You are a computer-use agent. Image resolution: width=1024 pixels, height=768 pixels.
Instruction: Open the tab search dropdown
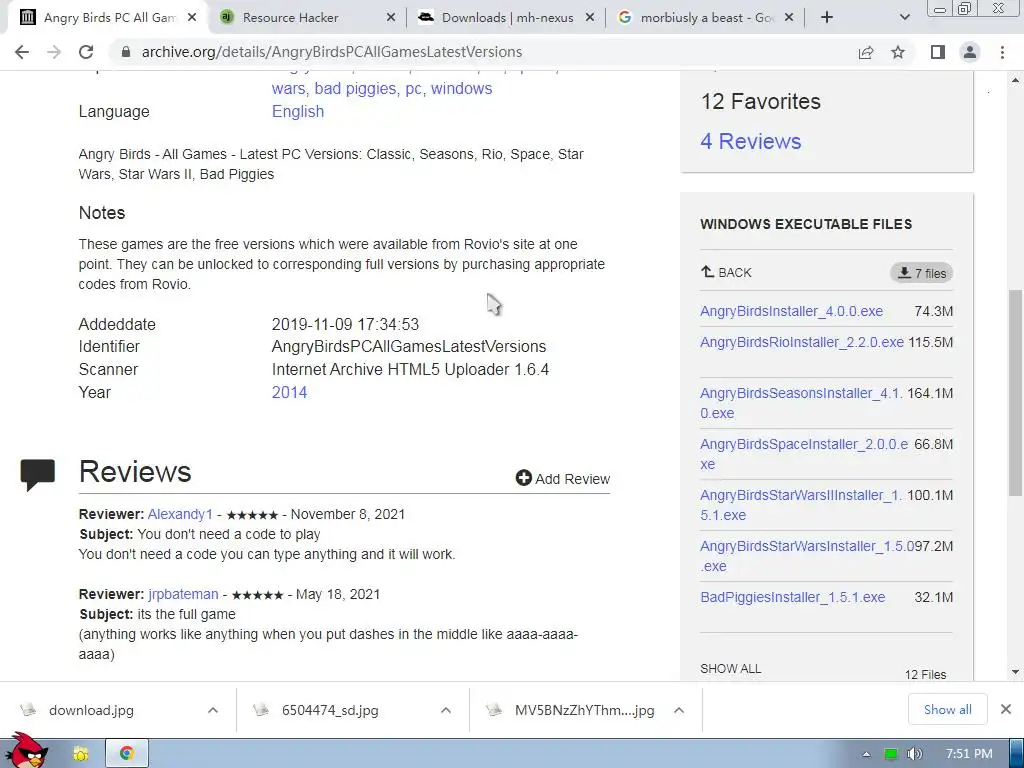click(x=904, y=18)
